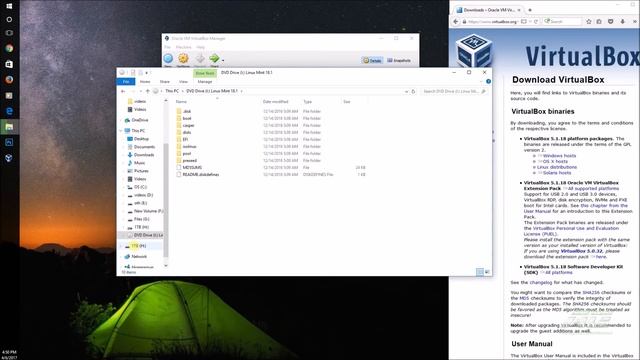Open File tab in File Explorer ribbon
The height and width of the screenshot is (360, 640).
point(126,82)
